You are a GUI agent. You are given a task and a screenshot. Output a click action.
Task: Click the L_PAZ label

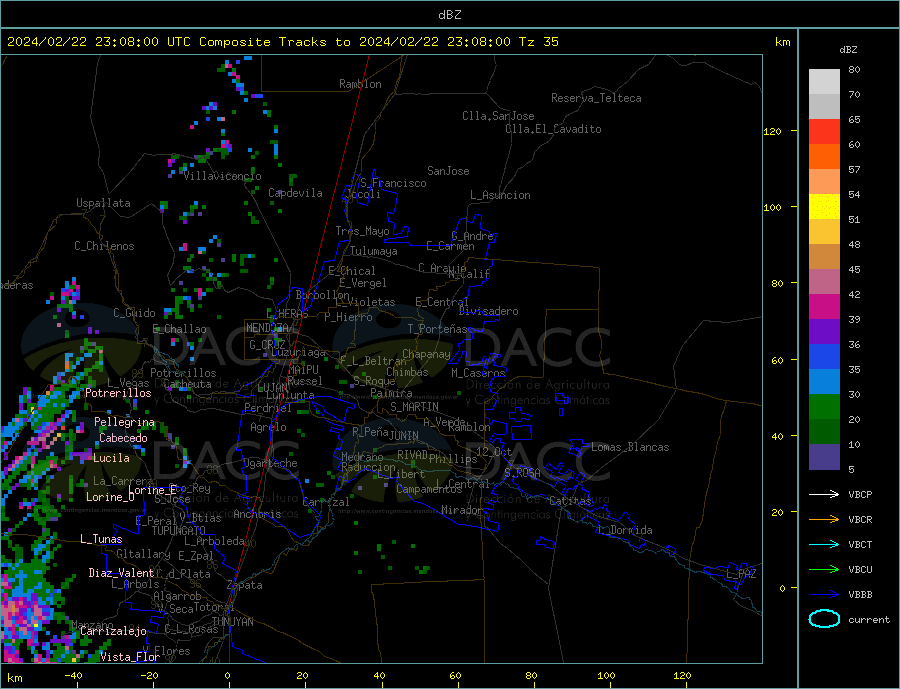[x=741, y=574]
